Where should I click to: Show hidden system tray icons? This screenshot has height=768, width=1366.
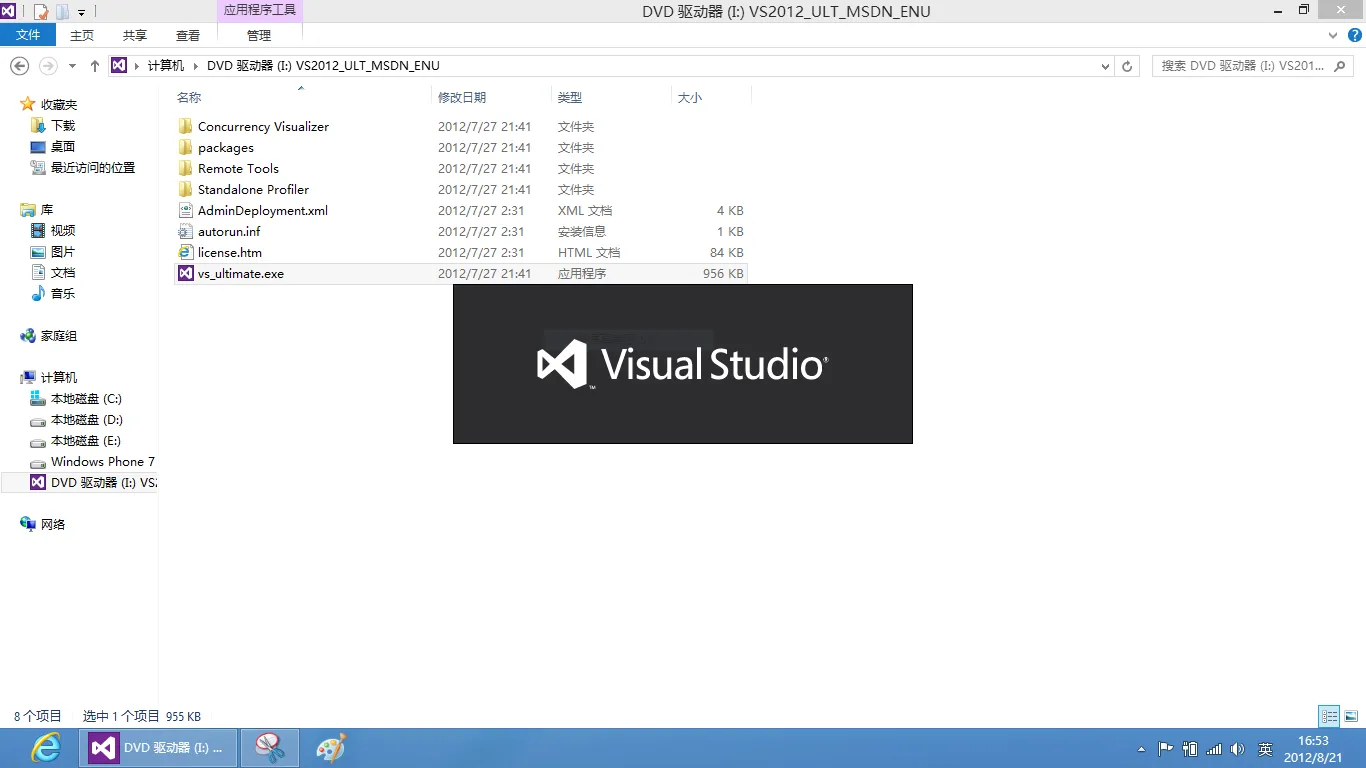[x=1142, y=749]
